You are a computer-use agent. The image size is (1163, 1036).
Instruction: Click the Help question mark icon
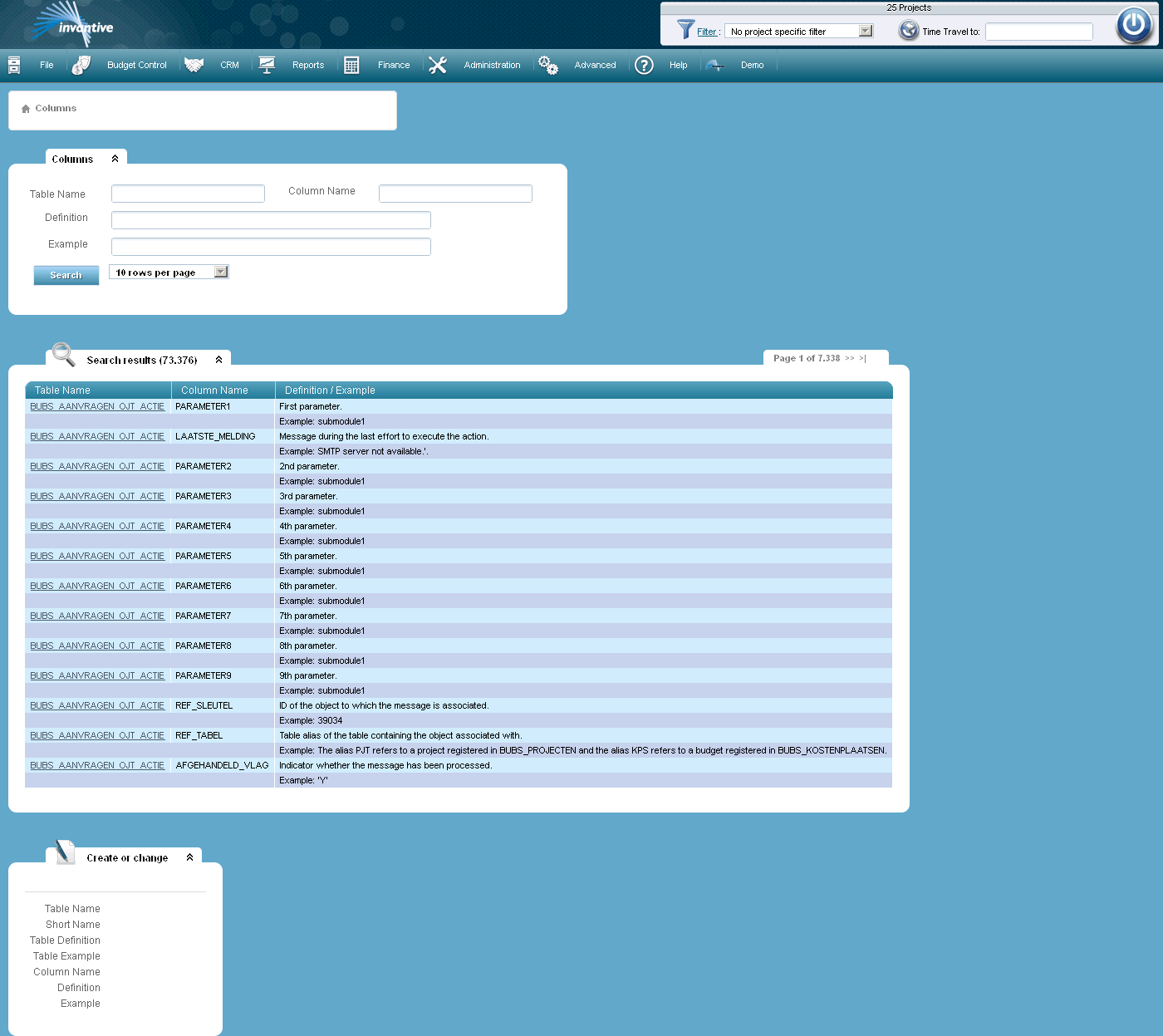[644, 65]
